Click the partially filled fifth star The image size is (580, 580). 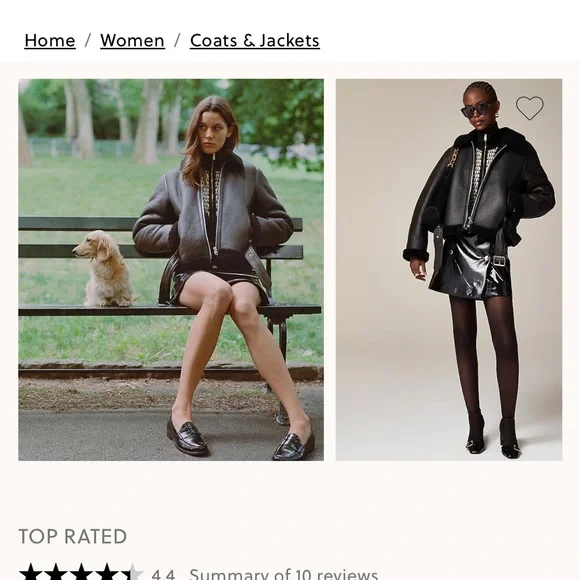pos(132,573)
